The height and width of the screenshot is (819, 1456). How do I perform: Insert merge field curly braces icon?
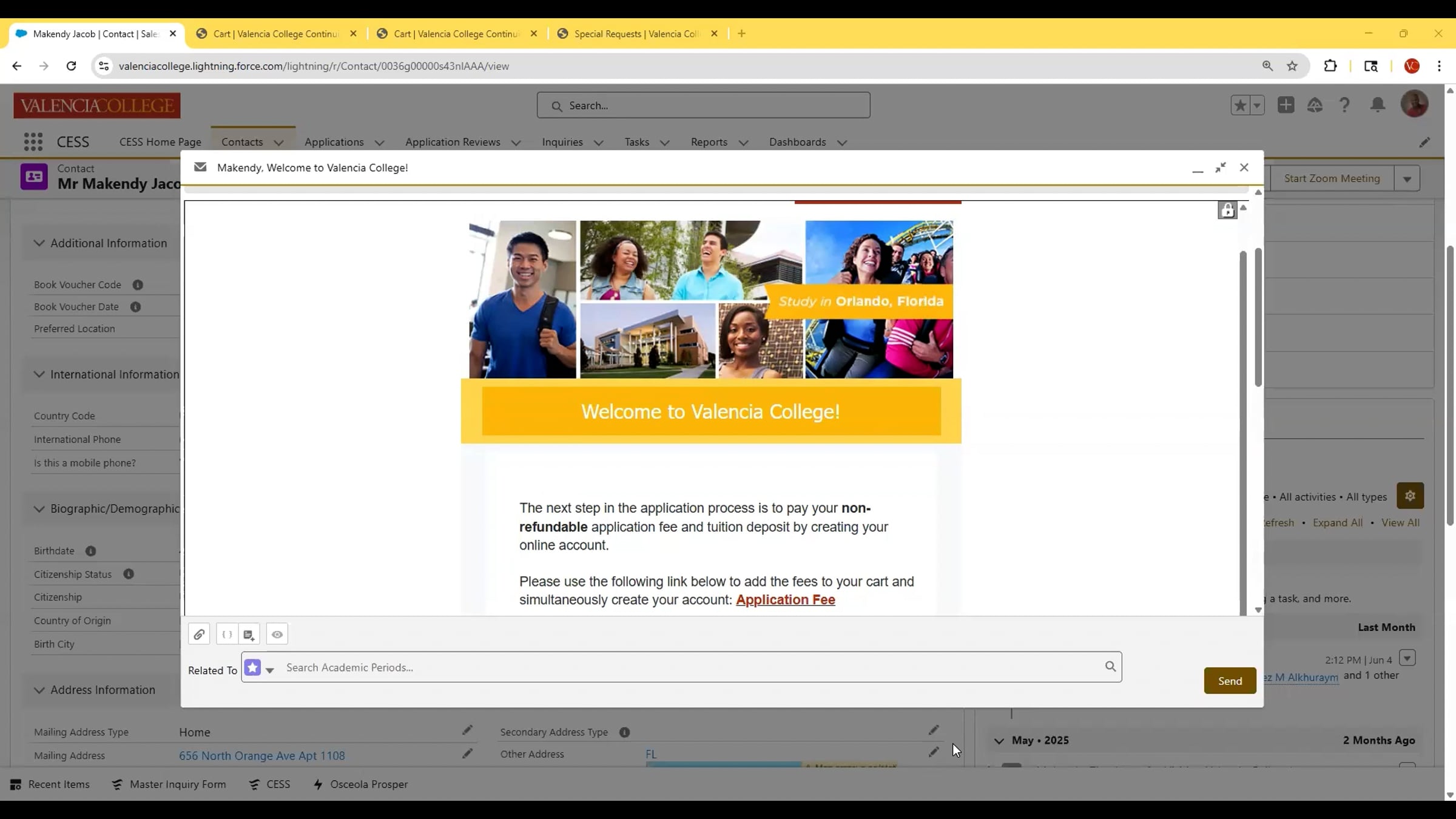(227, 635)
